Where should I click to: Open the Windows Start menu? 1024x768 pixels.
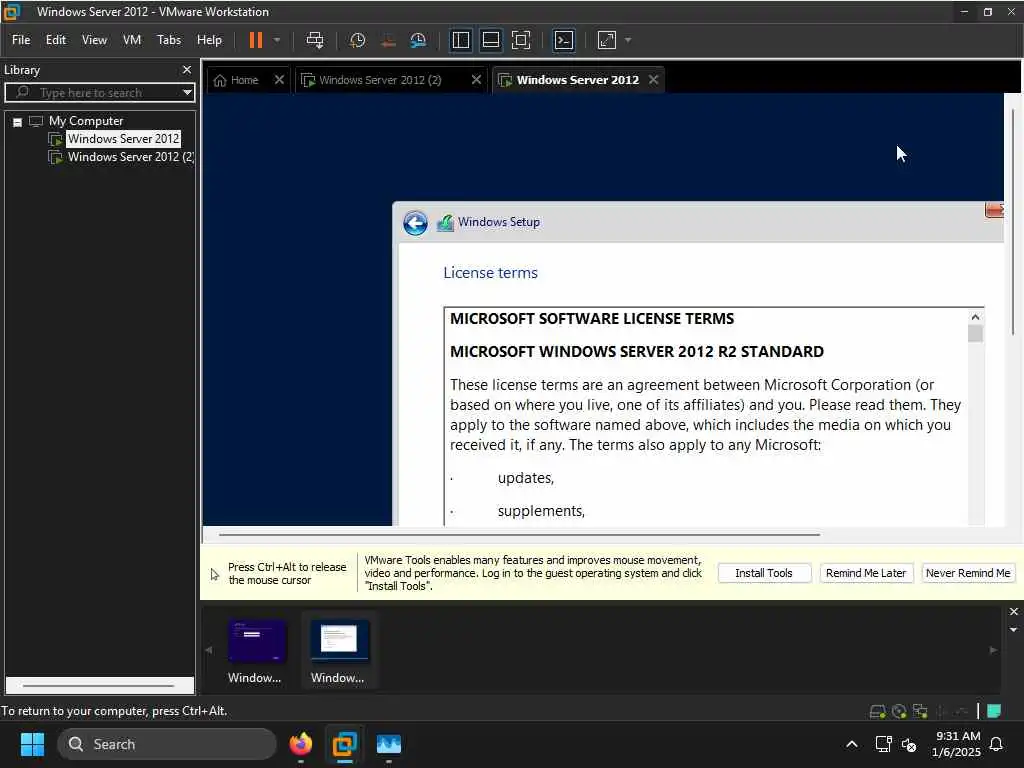point(32,744)
